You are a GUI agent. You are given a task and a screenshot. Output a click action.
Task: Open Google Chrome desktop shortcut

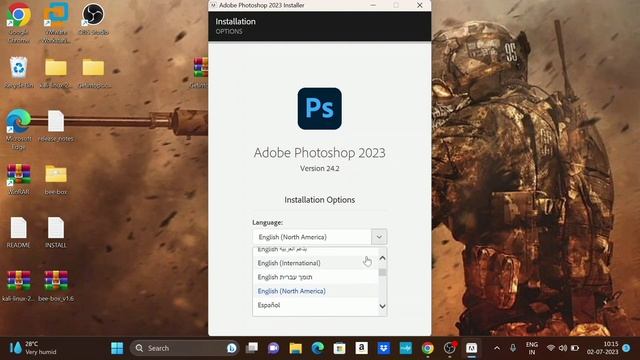coord(18,23)
